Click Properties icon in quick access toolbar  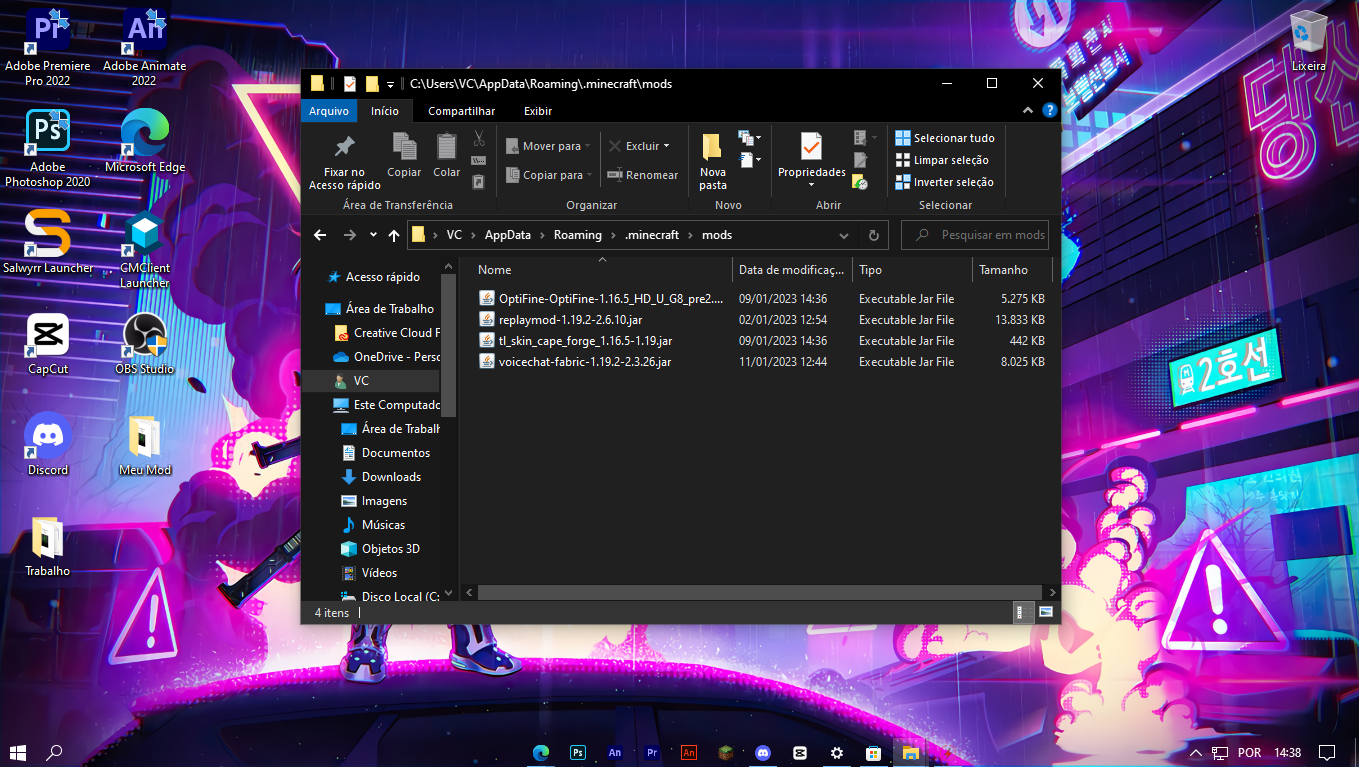point(350,84)
